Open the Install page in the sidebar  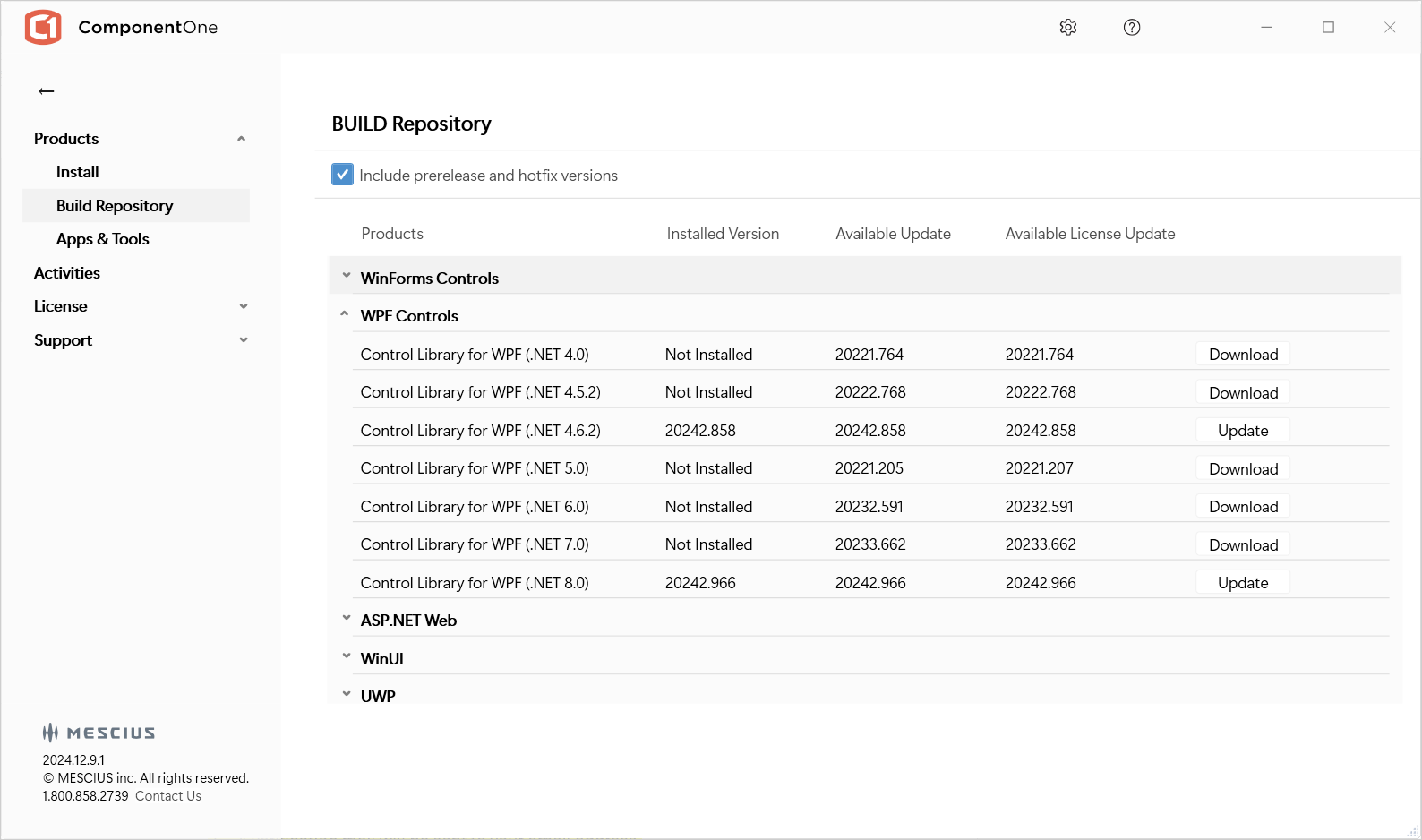[78, 172]
